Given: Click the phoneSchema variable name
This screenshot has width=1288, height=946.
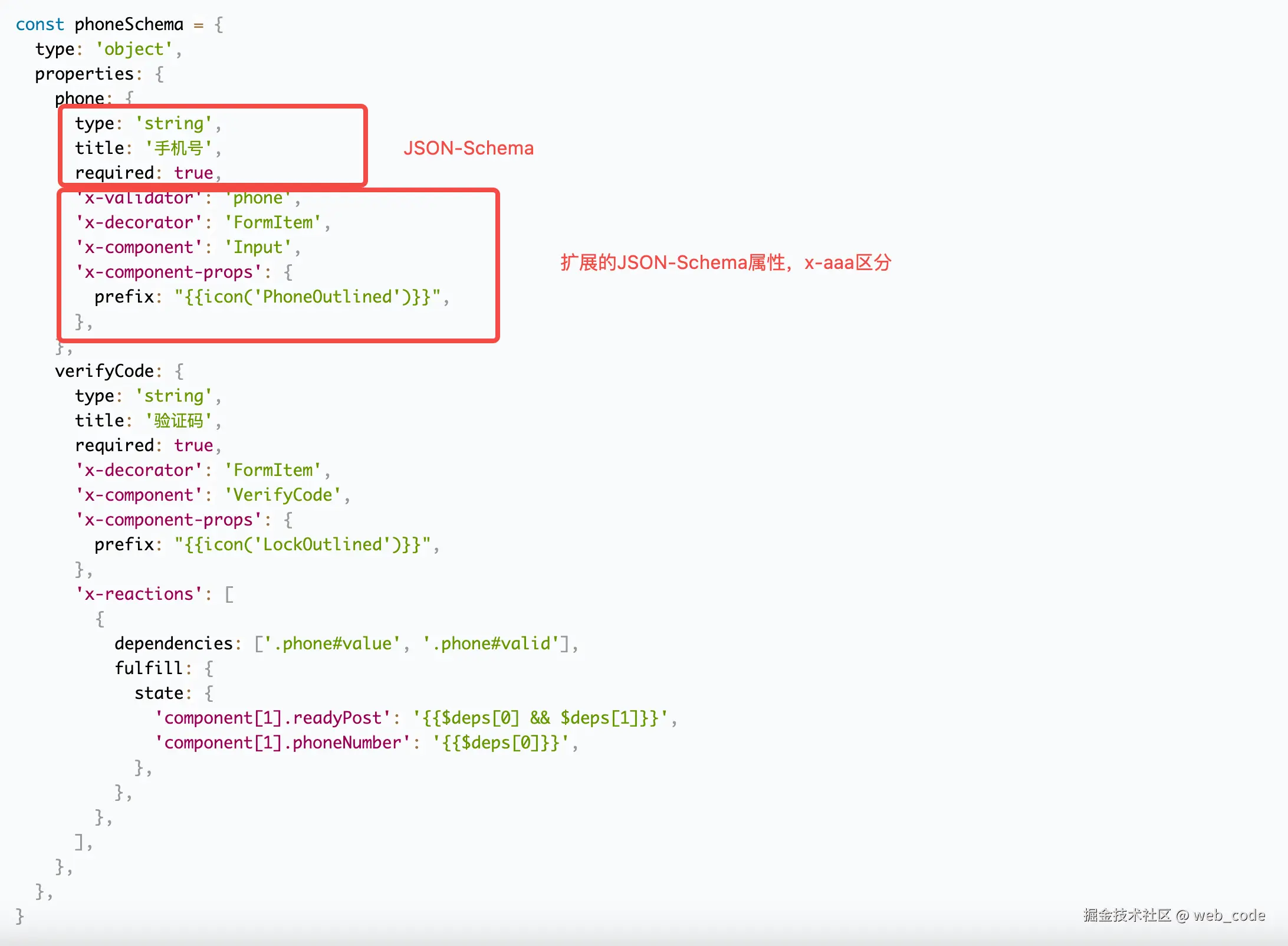Looking at the screenshot, I should point(129,24).
